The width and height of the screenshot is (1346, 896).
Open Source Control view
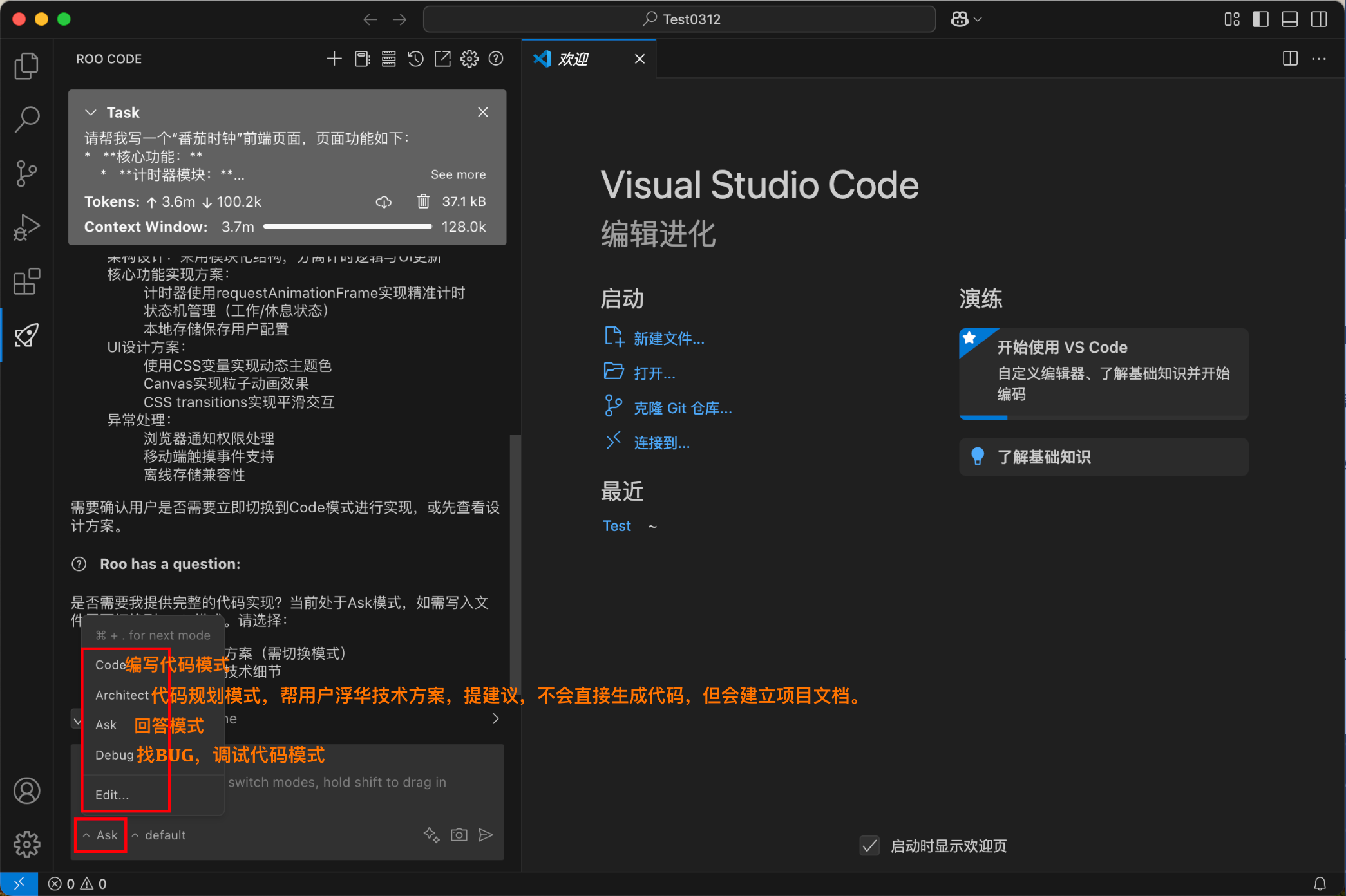26,173
